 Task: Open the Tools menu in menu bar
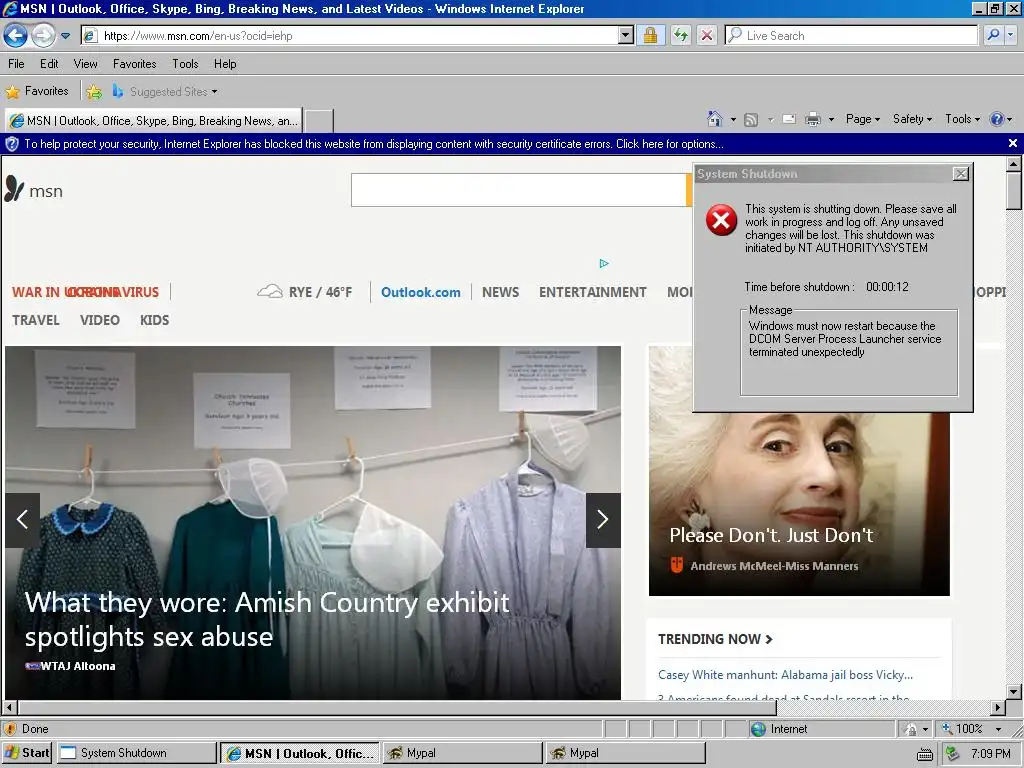pos(185,64)
